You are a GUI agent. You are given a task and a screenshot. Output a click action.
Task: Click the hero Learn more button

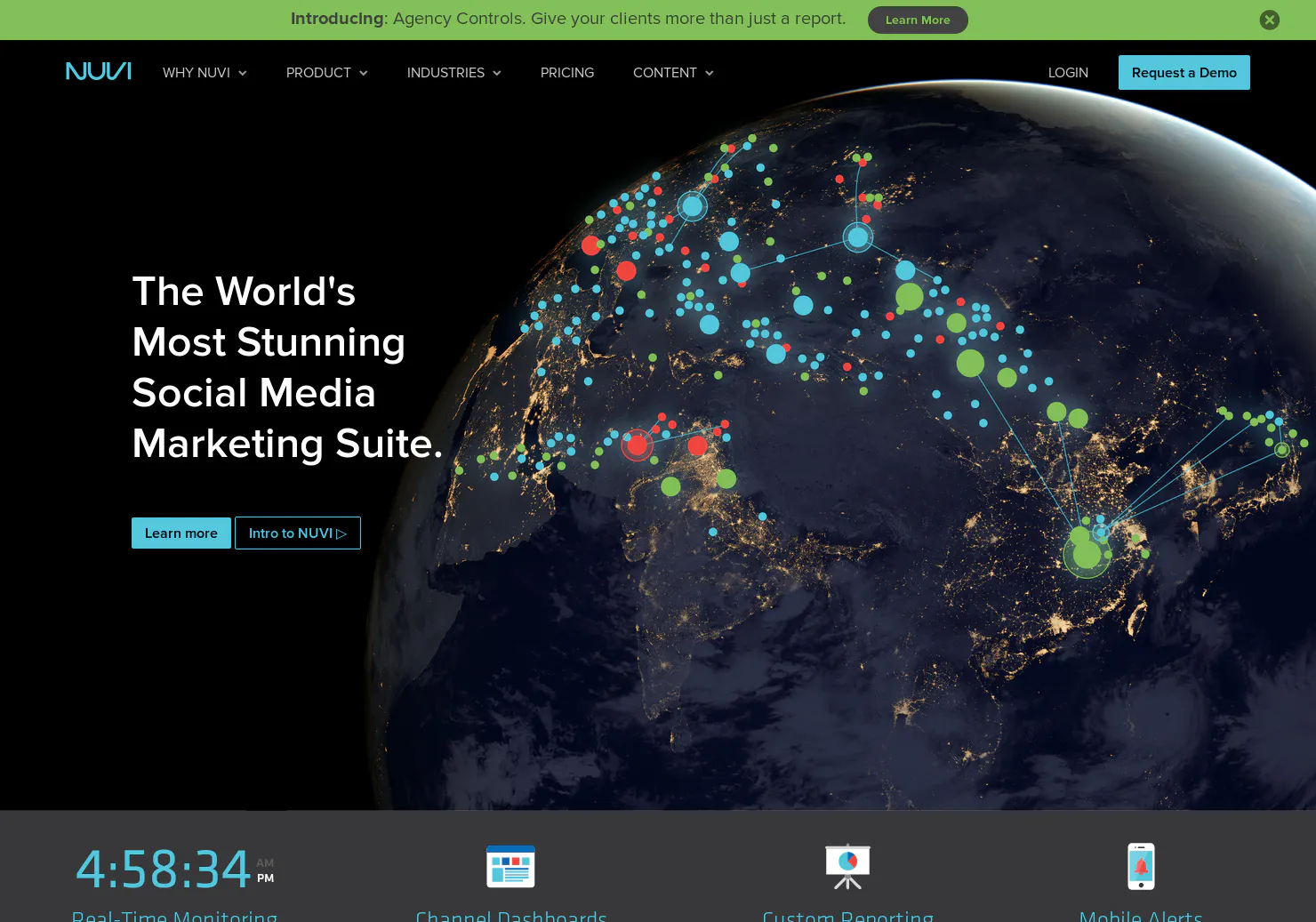(181, 533)
